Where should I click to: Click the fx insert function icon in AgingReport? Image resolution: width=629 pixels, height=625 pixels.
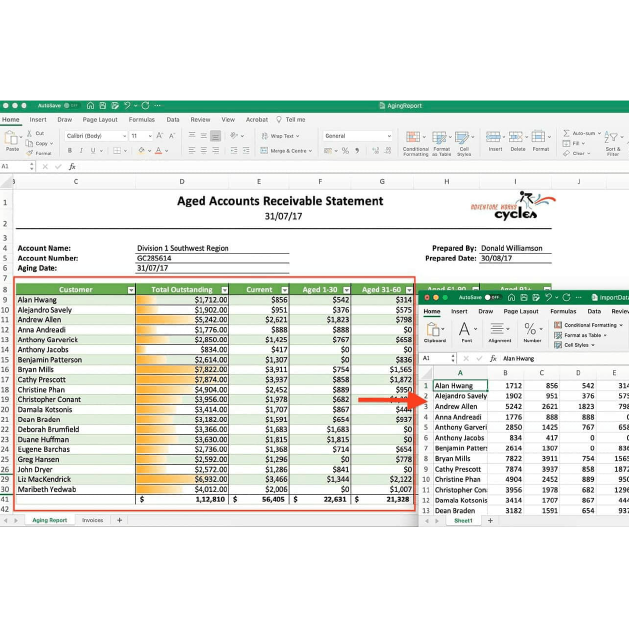pos(72,166)
